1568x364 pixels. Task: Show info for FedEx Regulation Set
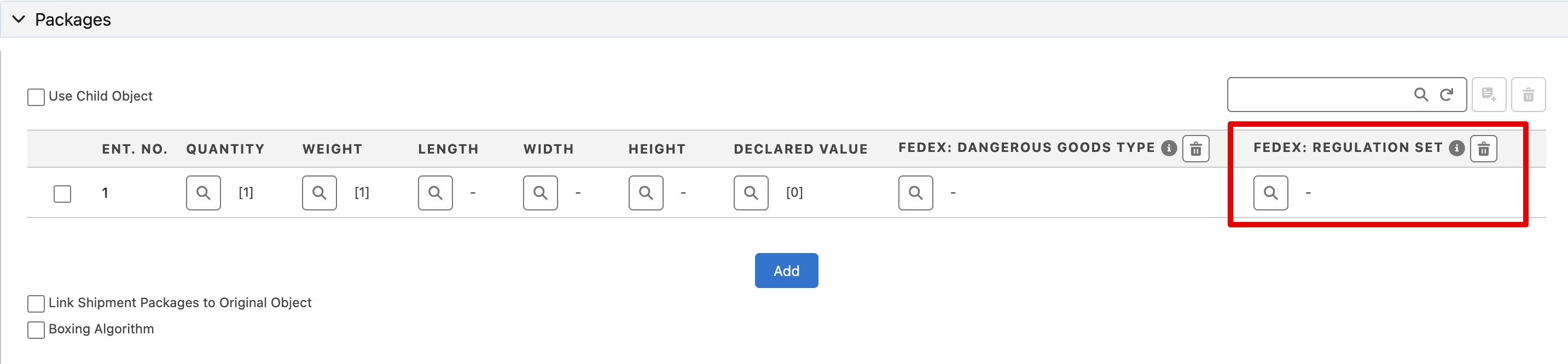pyautogui.click(x=1456, y=148)
